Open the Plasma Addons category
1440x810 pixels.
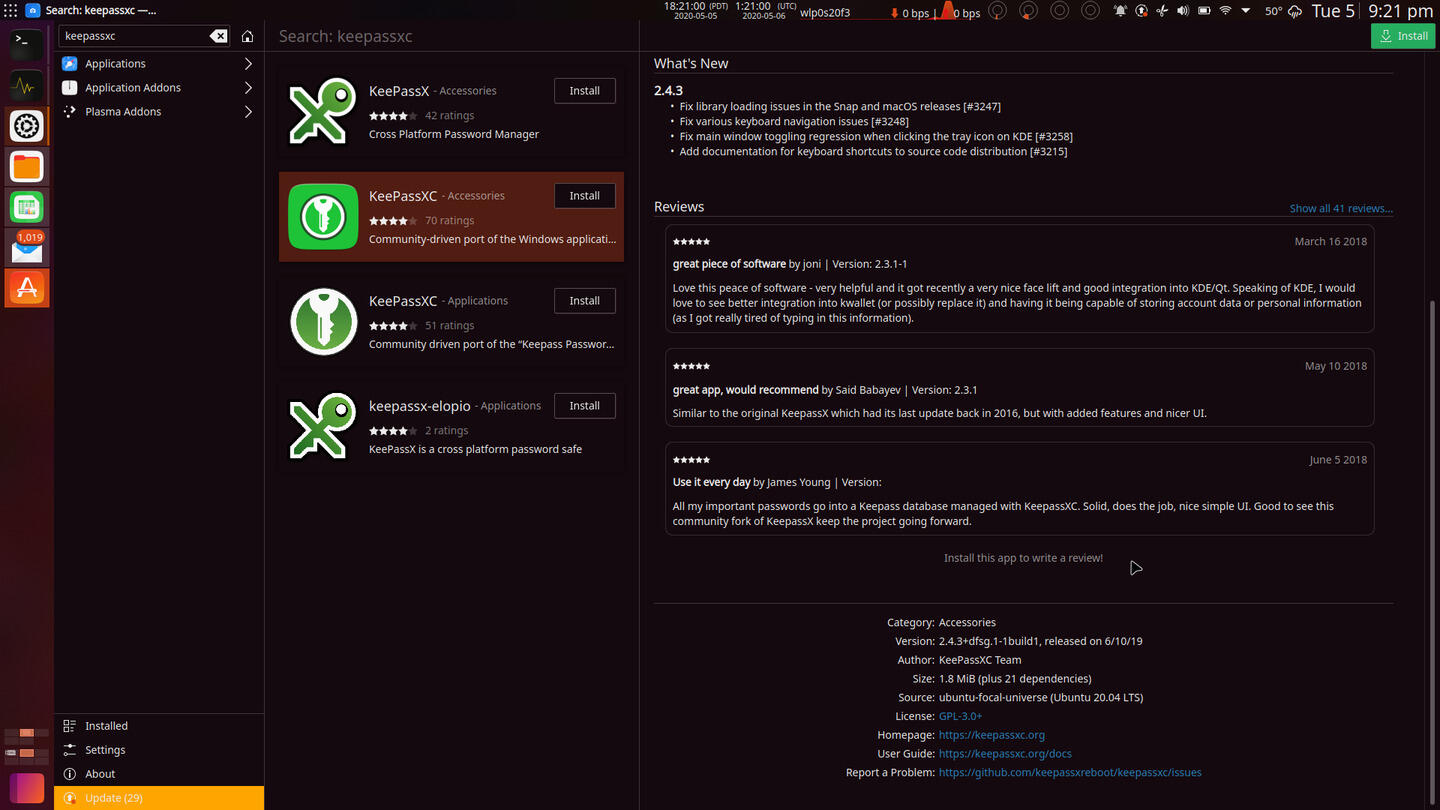tap(159, 112)
